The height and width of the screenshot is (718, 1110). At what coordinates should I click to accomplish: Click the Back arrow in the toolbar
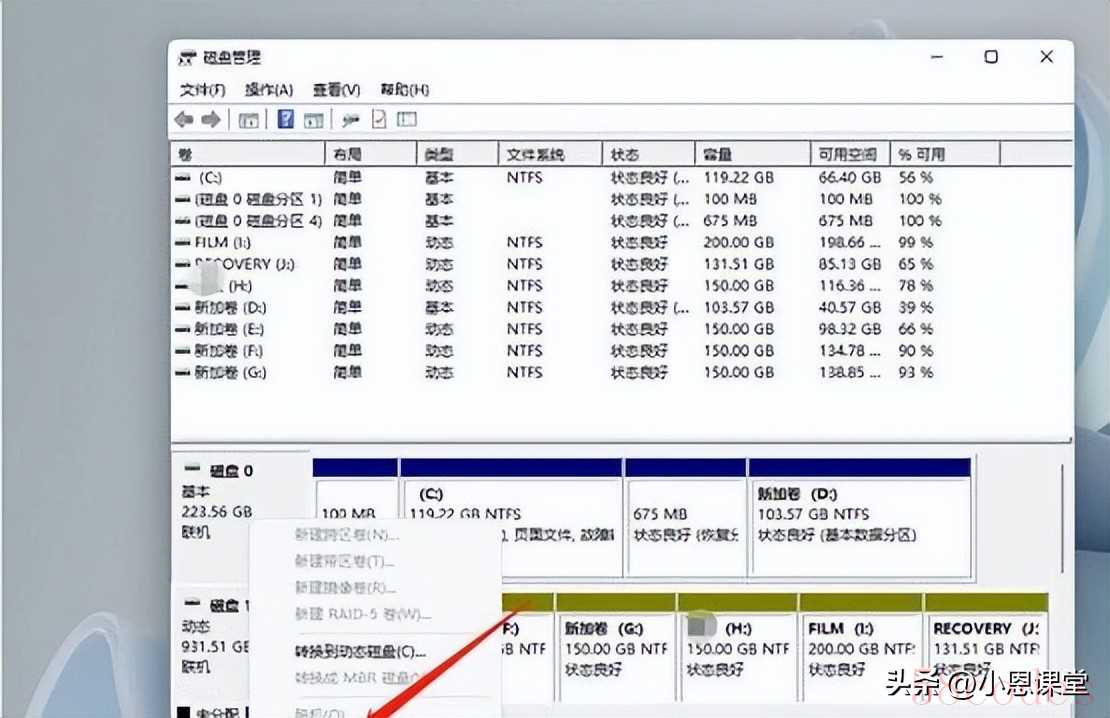tap(184, 120)
